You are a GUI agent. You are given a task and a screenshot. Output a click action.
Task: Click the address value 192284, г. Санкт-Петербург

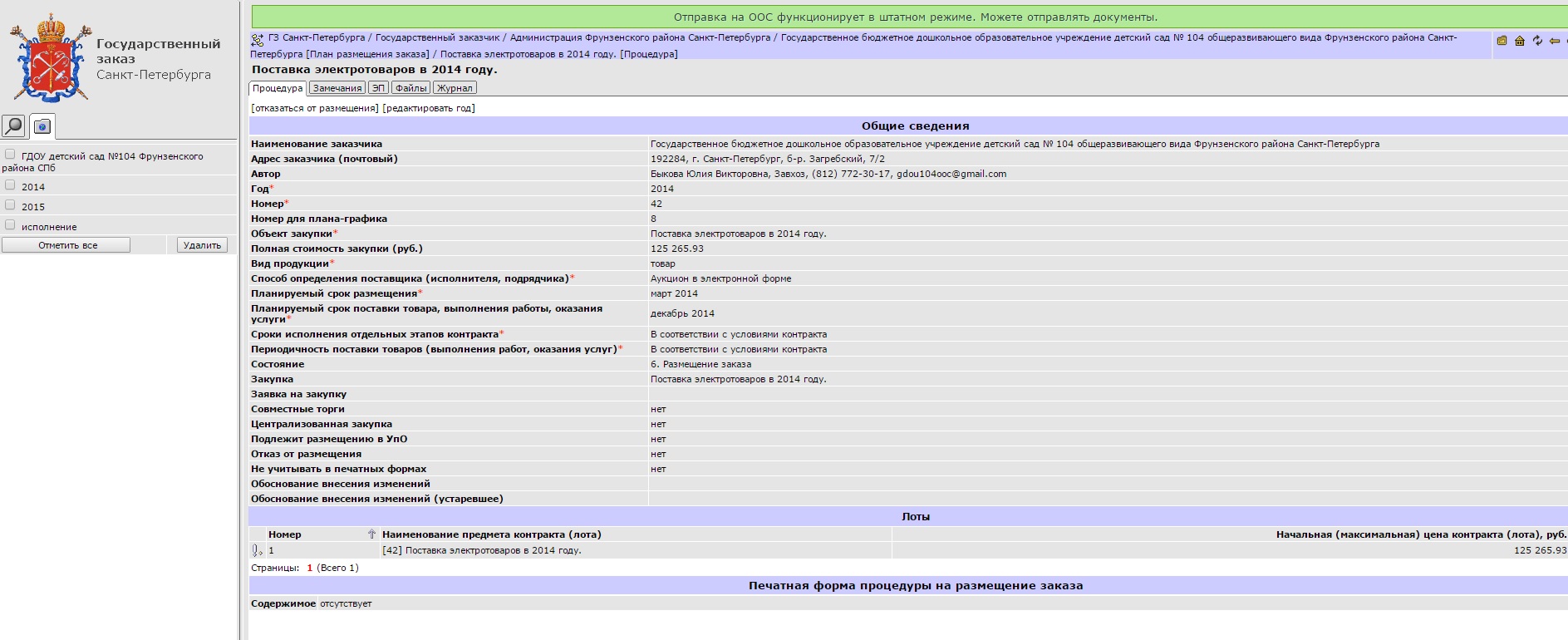click(767, 159)
